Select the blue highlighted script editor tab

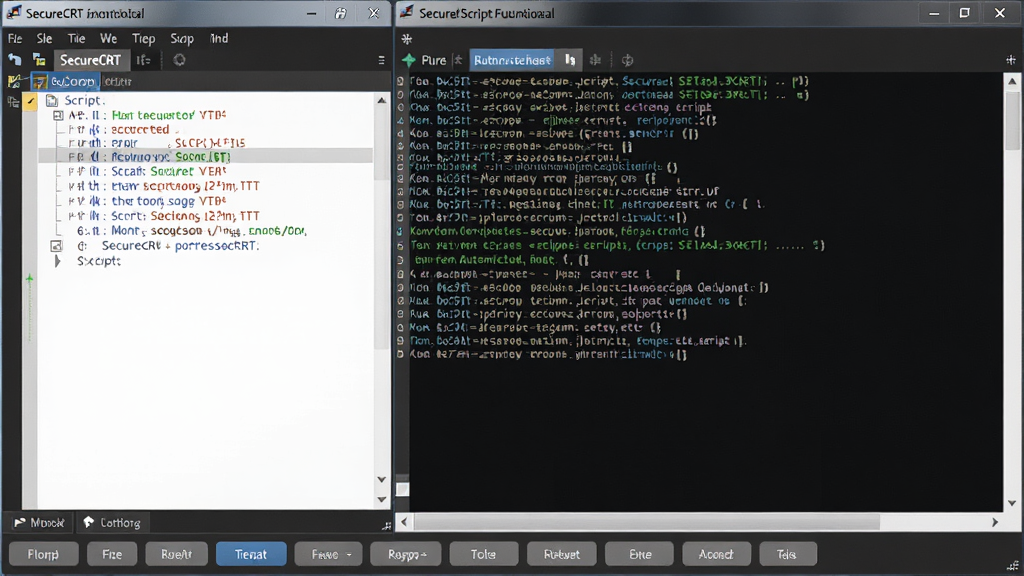coord(511,60)
